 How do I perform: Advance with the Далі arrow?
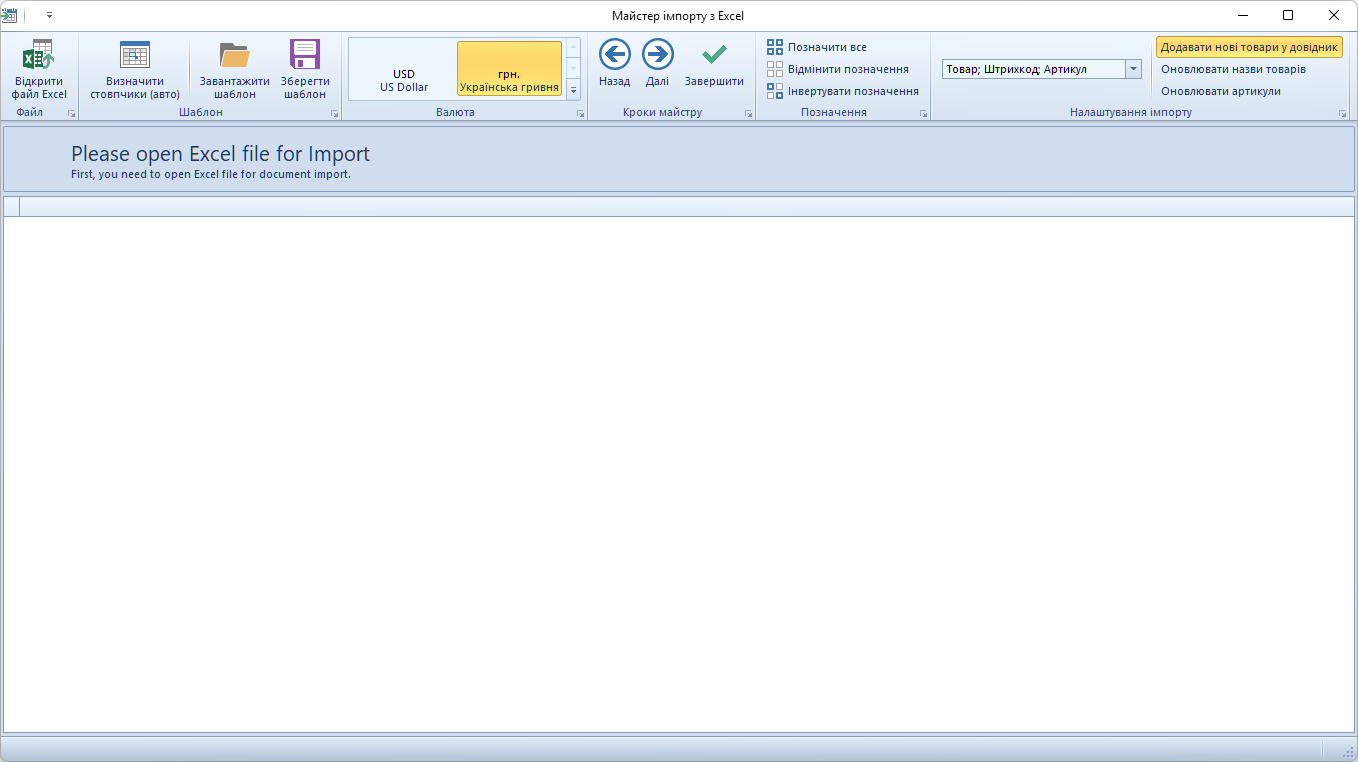657,64
